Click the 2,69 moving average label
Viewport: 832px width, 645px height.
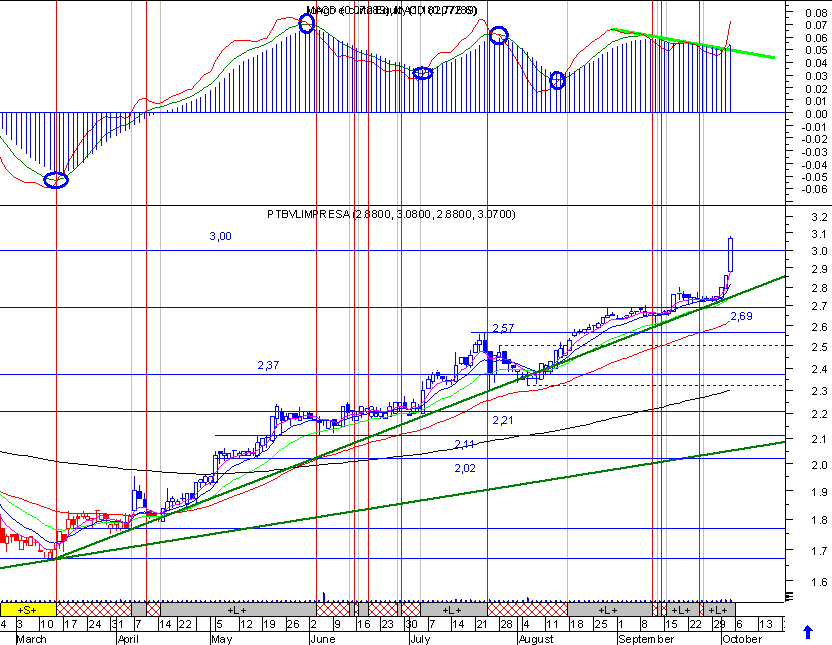point(741,316)
